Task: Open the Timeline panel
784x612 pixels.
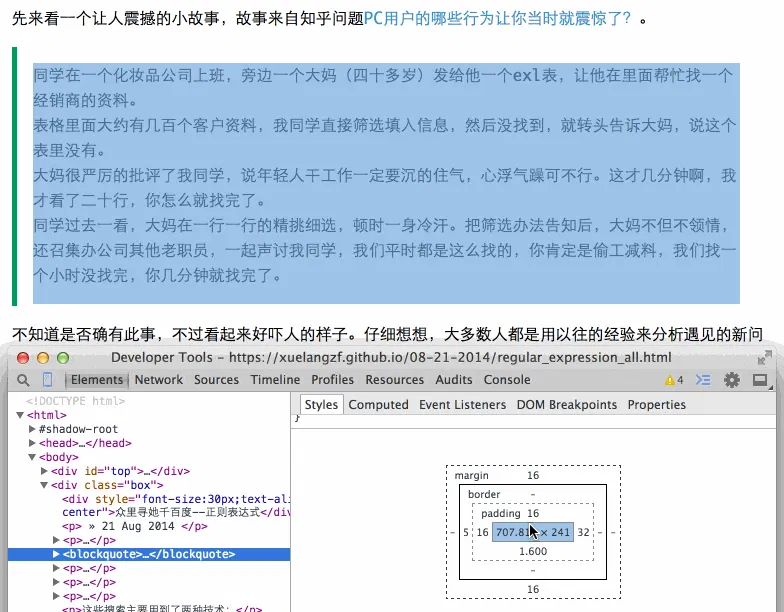Action: (275, 380)
